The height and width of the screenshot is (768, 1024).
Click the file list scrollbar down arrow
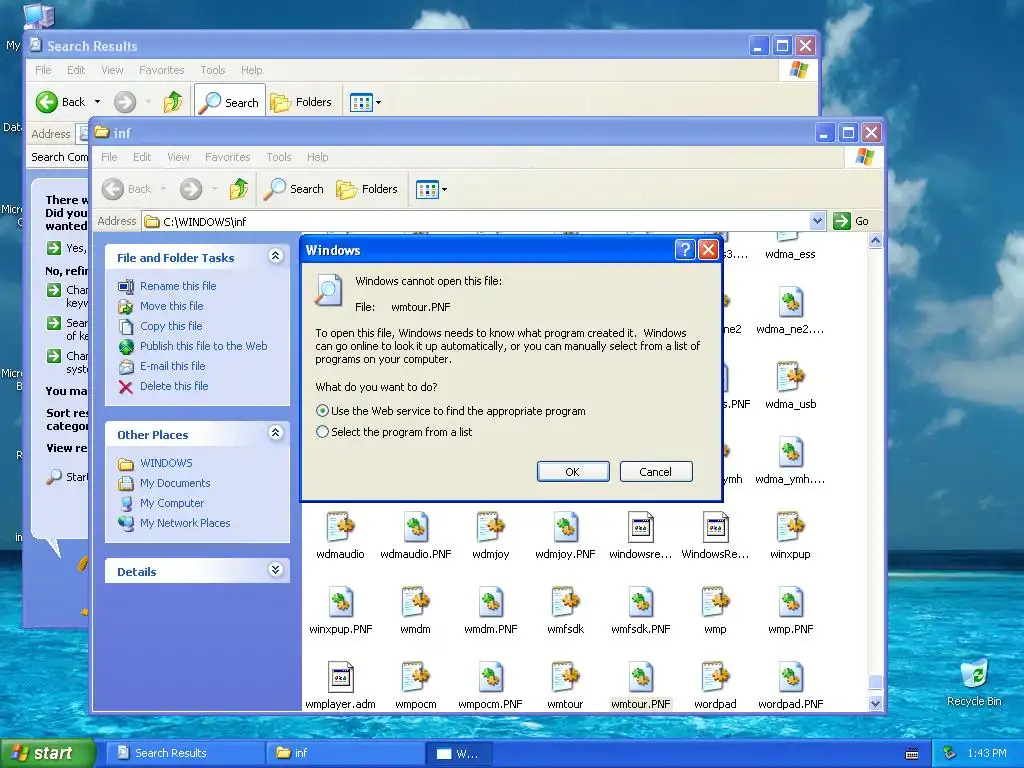[875, 703]
